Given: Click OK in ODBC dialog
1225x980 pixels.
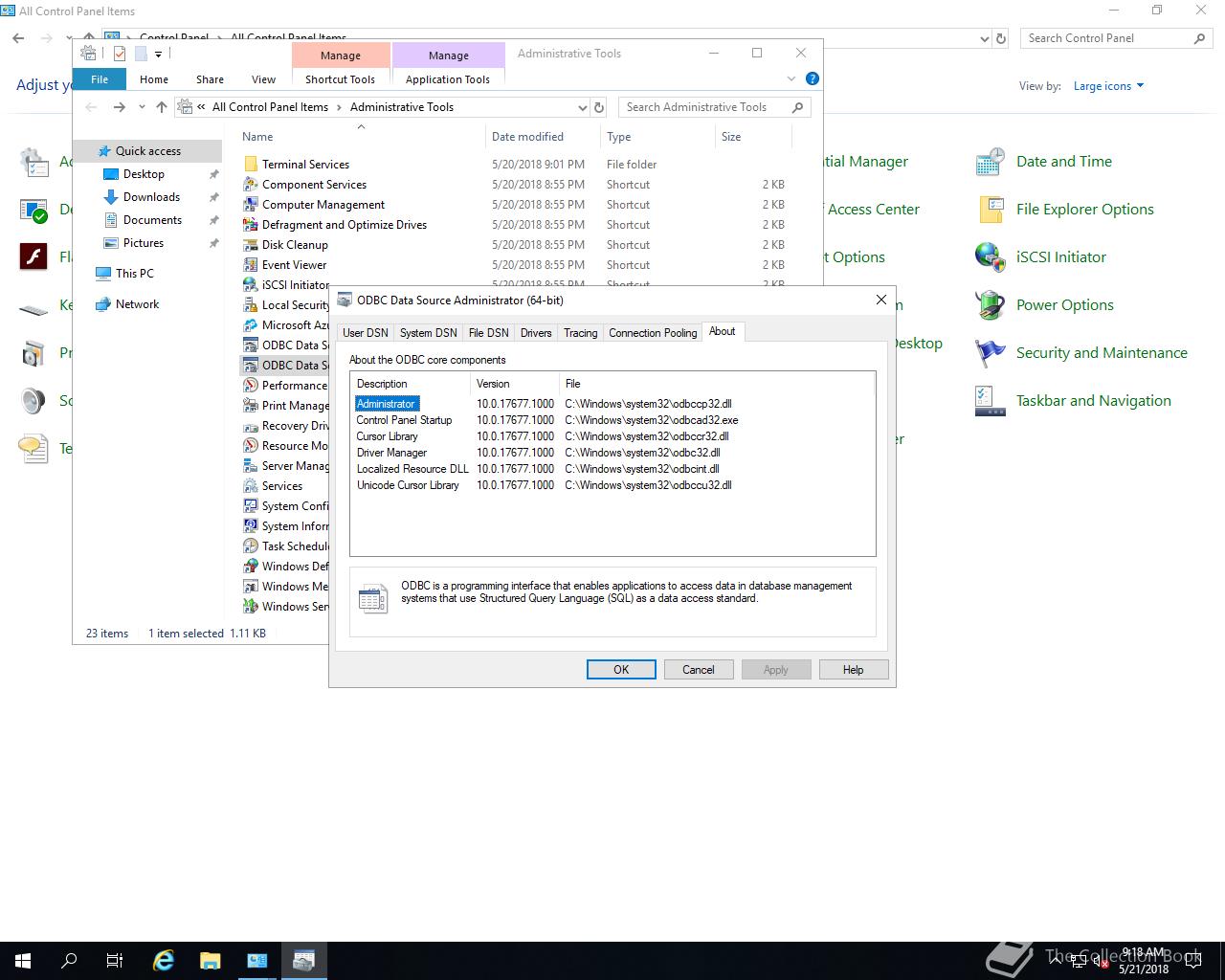Looking at the screenshot, I should point(621,670).
